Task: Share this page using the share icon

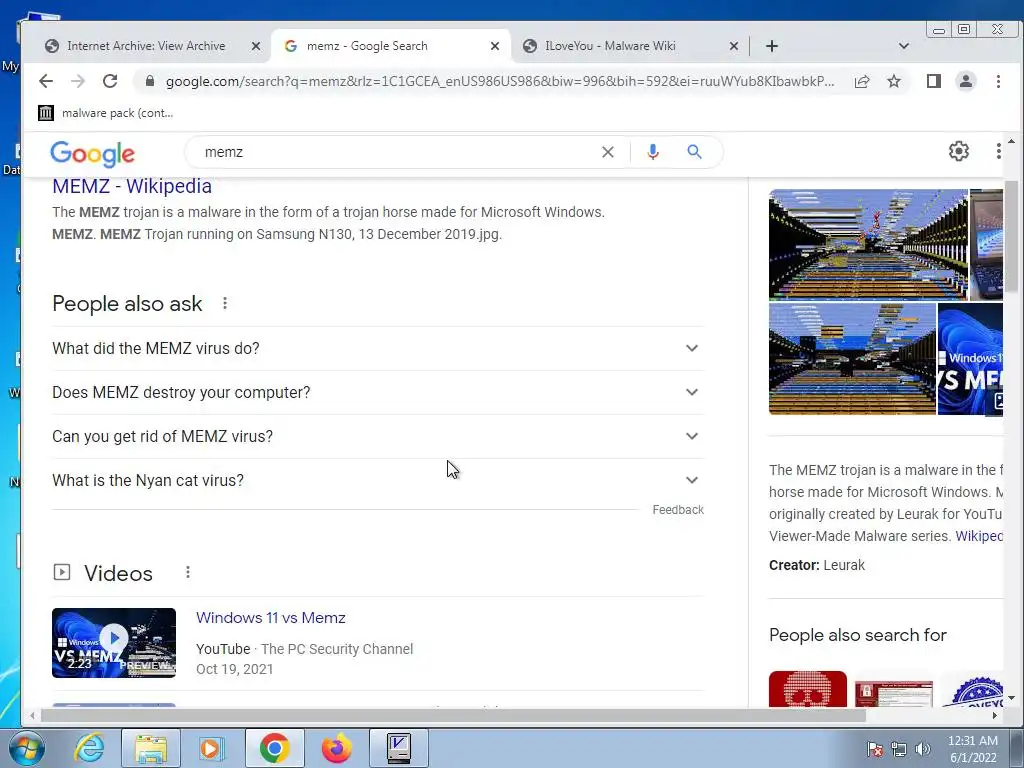Action: pyautogui.click(x=862, y=81)
